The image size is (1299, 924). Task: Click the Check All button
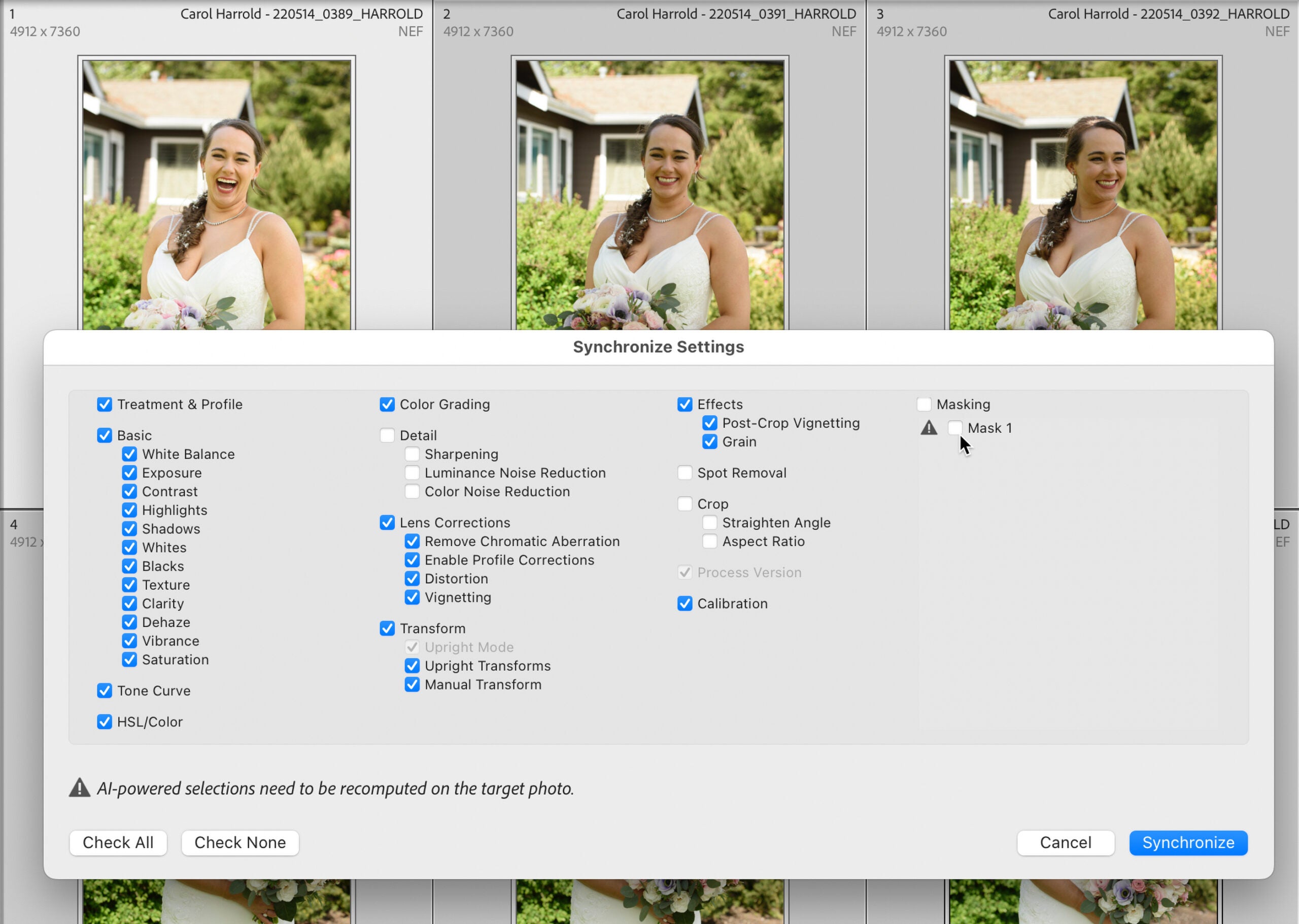click(x=118, y=843)
